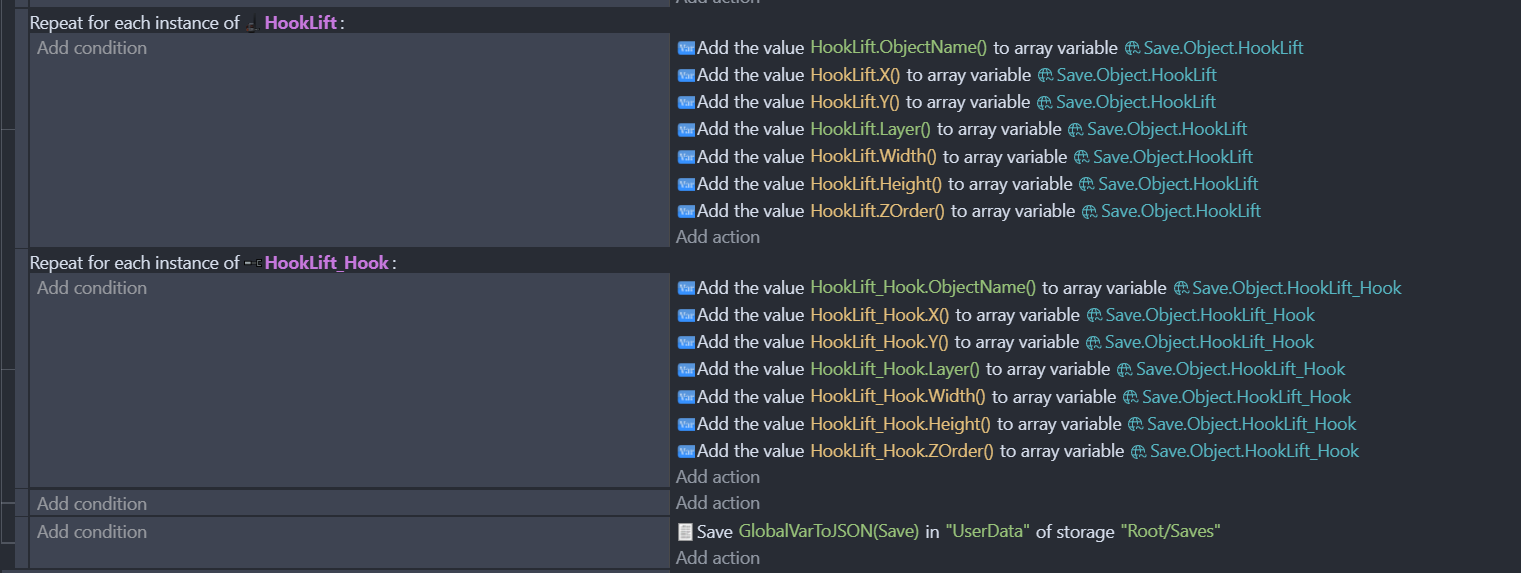This screenshot has height=573, width=1521.
Task: Click the HookLift object icon in the repeat header
Action: (252, 23)
